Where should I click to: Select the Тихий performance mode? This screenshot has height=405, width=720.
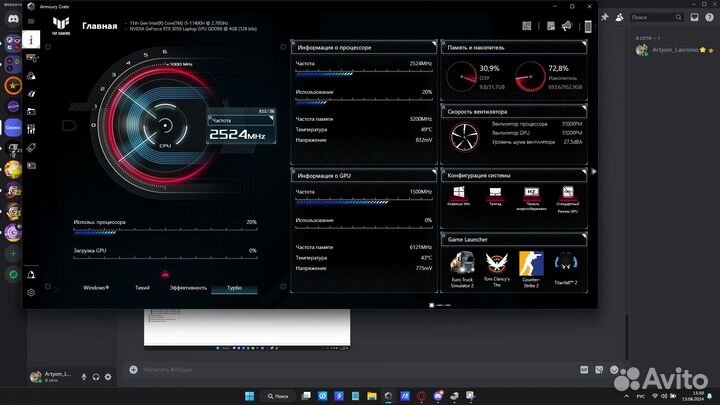point(143,287)
